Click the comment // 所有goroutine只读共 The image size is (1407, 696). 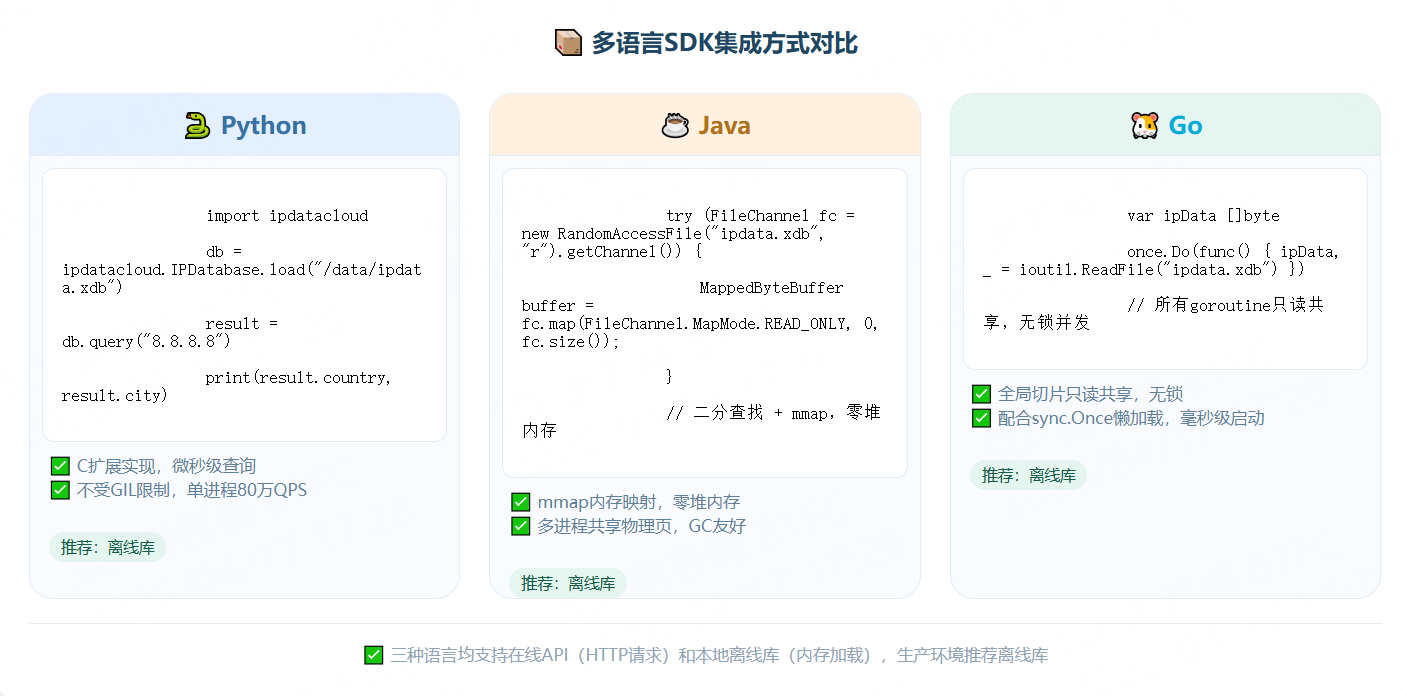pyautogui.click(x=1225, y=304)
